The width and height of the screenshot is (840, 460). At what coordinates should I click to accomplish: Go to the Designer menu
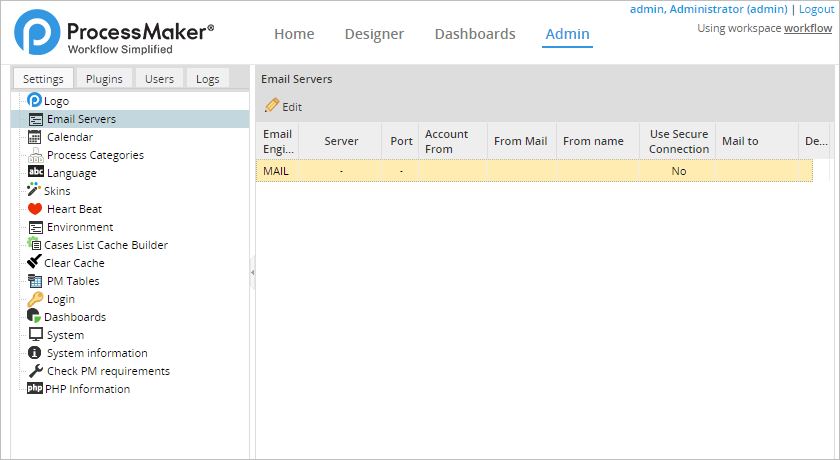(374, 34)
